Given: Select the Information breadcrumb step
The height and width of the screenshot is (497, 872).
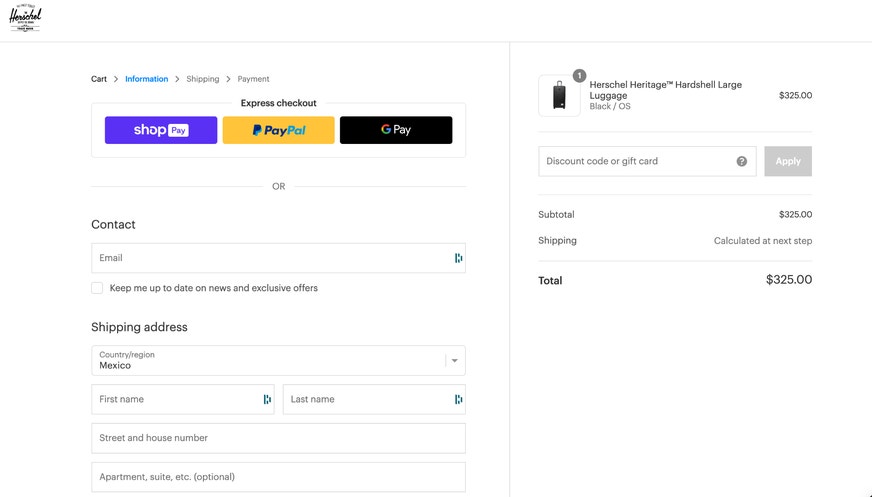Looking at the screenshot, I should 146,79.
